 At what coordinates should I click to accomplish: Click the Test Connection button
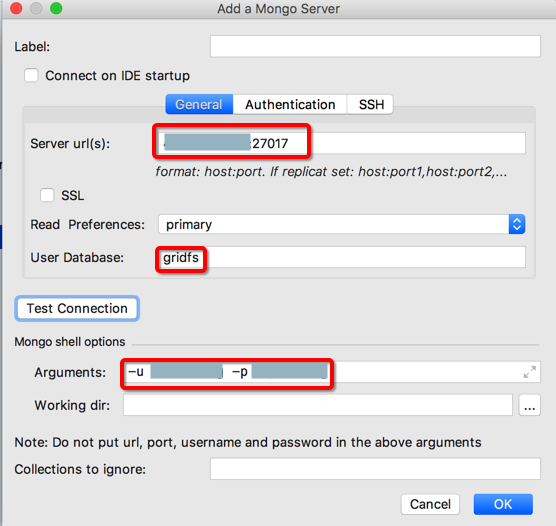coord(77,309)
